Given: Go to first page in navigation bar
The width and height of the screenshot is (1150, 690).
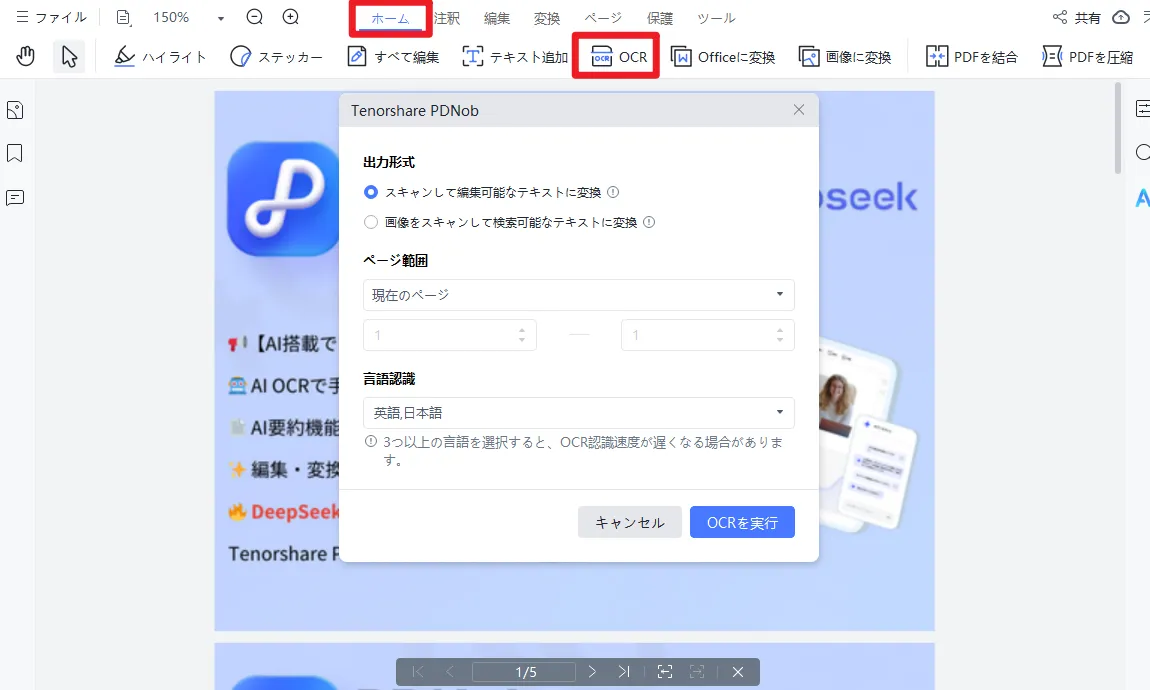Looking at the screenshot, I should click(418, 672).
